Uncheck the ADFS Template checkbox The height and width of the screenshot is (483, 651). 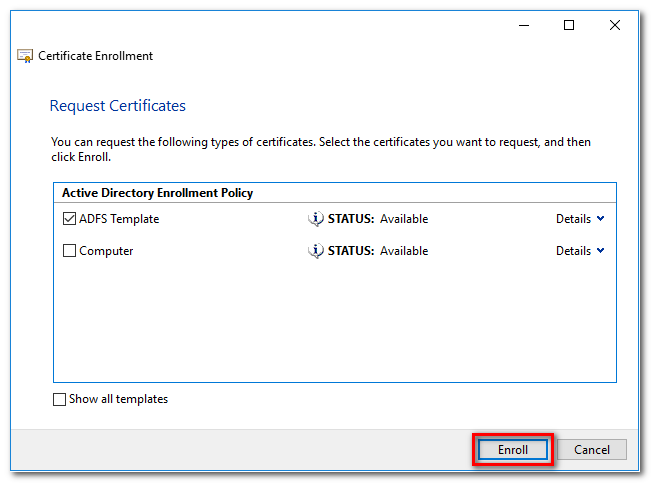click(x=69, y=218)
